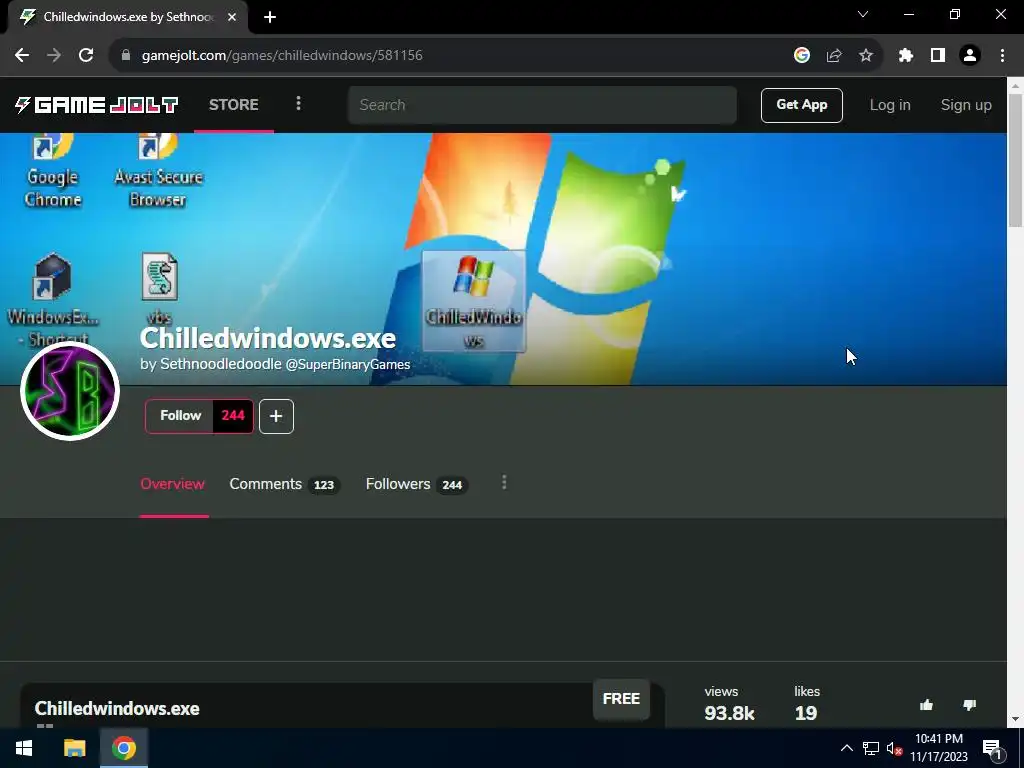Click the Get App button
This screenshot has width=1024, height=768.
(x=801, y=105)
